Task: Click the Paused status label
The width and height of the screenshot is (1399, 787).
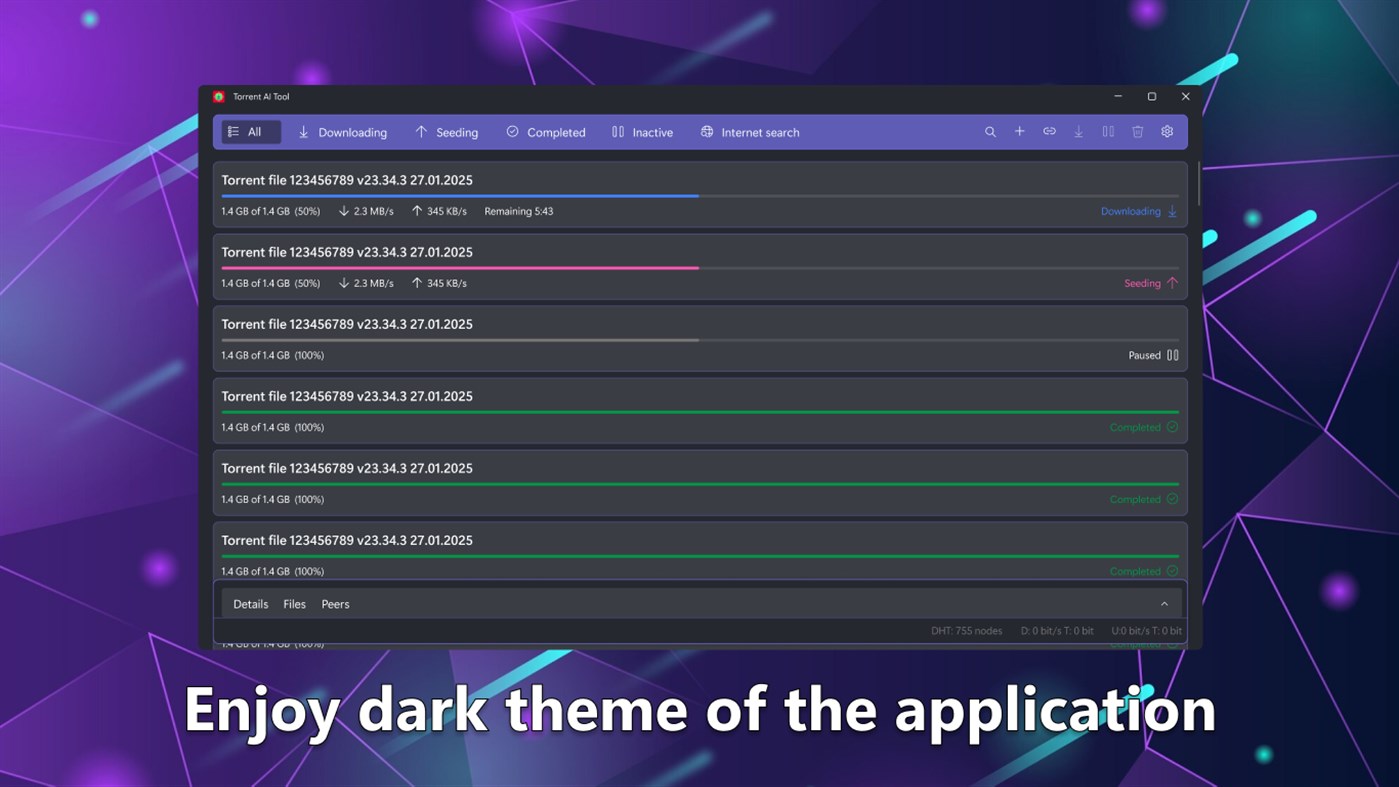Action: tap(1144, 355)
